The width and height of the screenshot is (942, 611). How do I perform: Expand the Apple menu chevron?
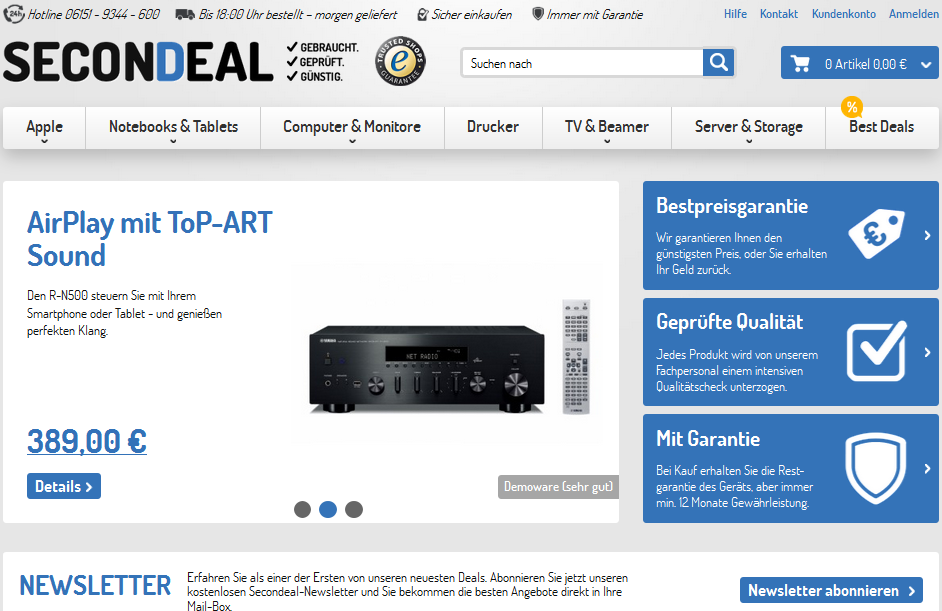tap(44, 142)
